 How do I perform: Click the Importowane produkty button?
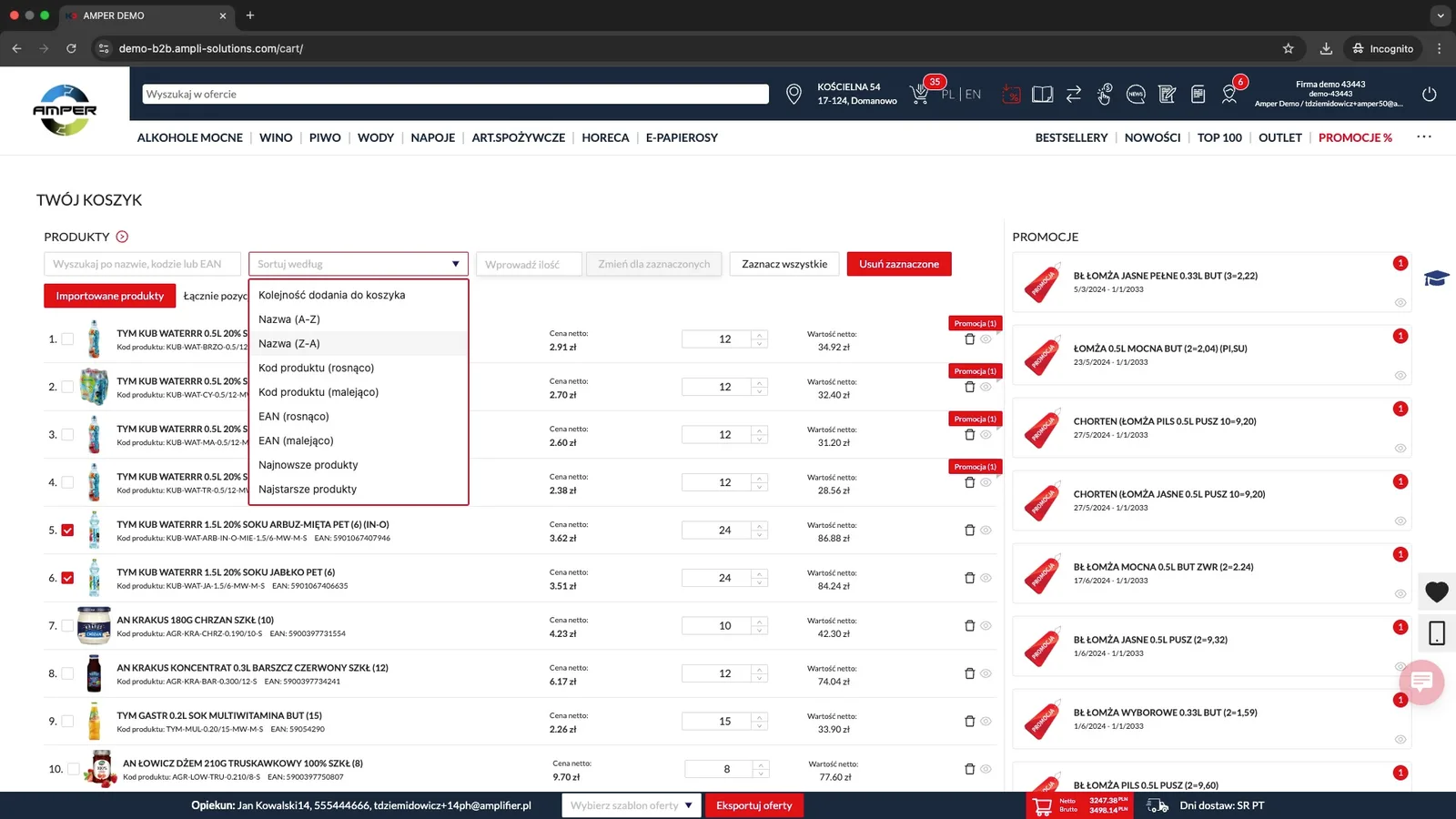pyautogui.click(x=110, y=296)
